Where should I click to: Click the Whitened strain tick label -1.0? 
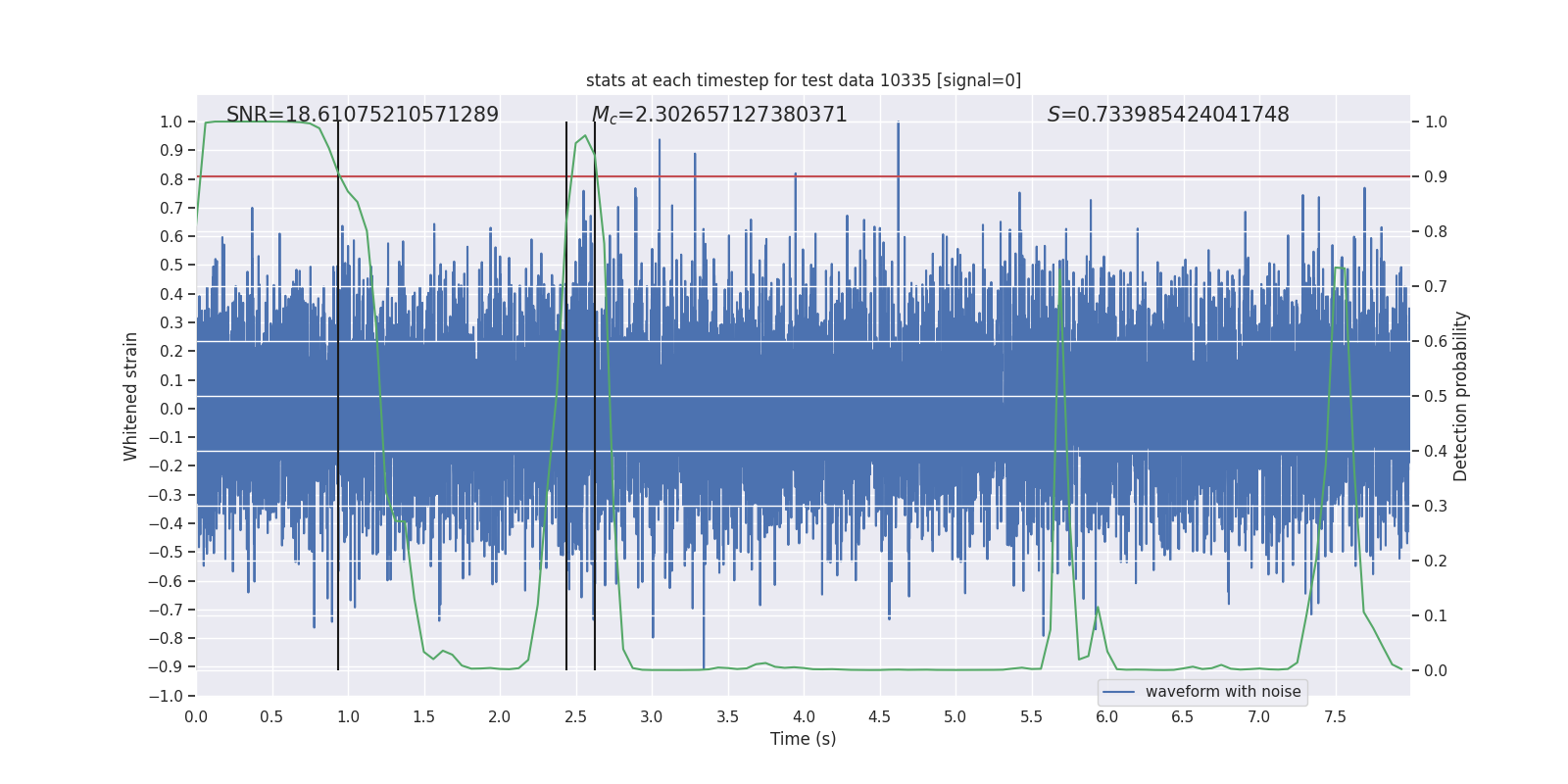(166, 696)
